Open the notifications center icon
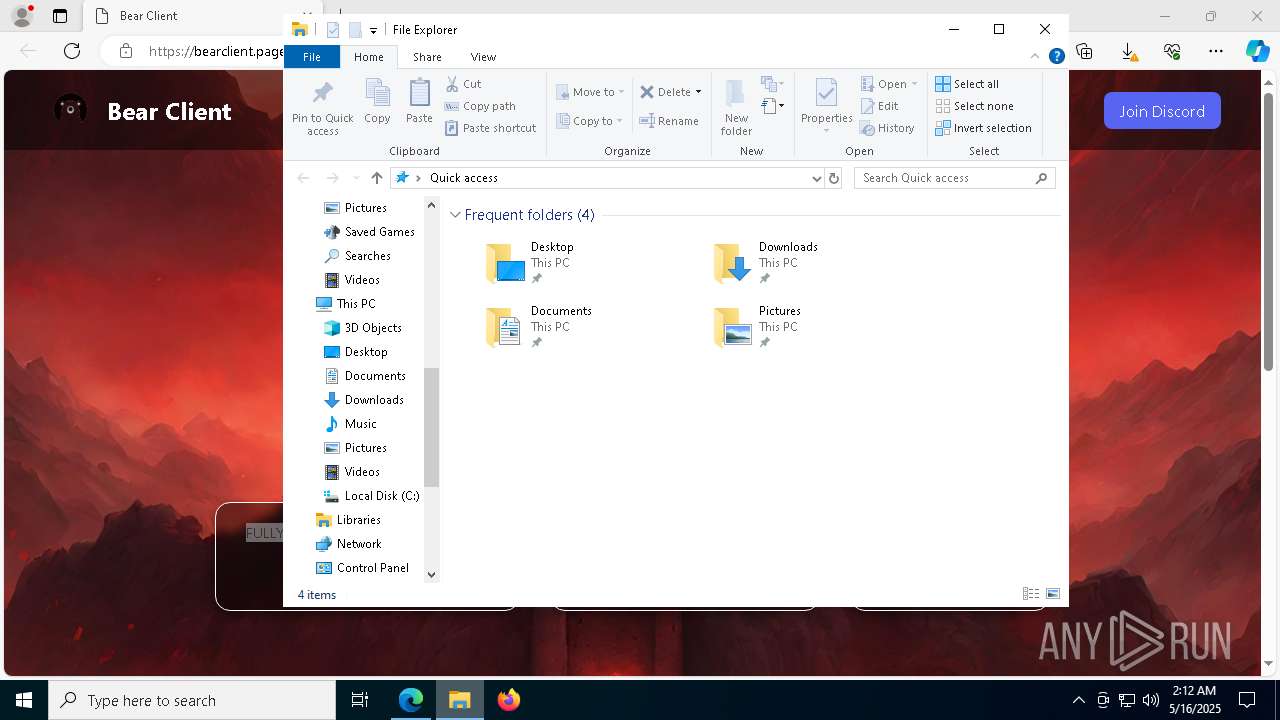This screenshot has width=1280, height=720. (x=1247, y=700)
